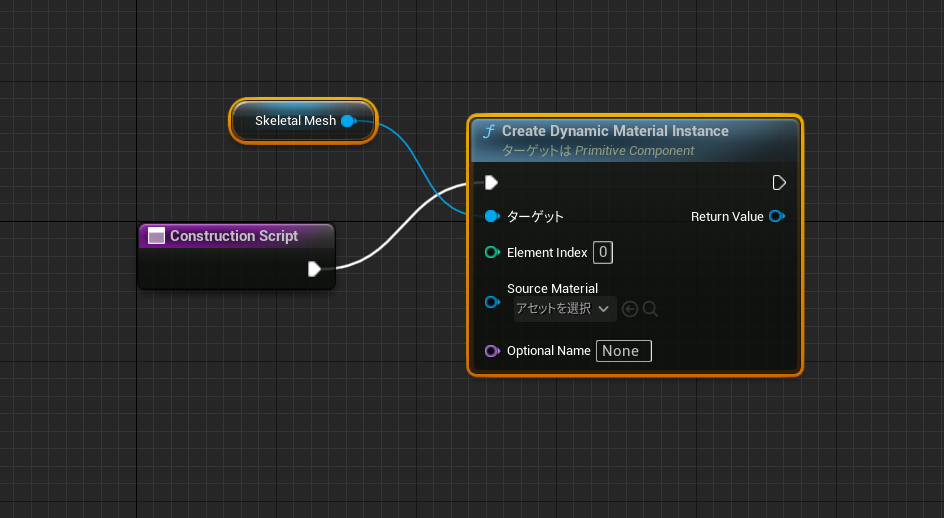Click the purple Optional Name pin
This screenshot has height=518, width=944.
click(x=491, y=351)
